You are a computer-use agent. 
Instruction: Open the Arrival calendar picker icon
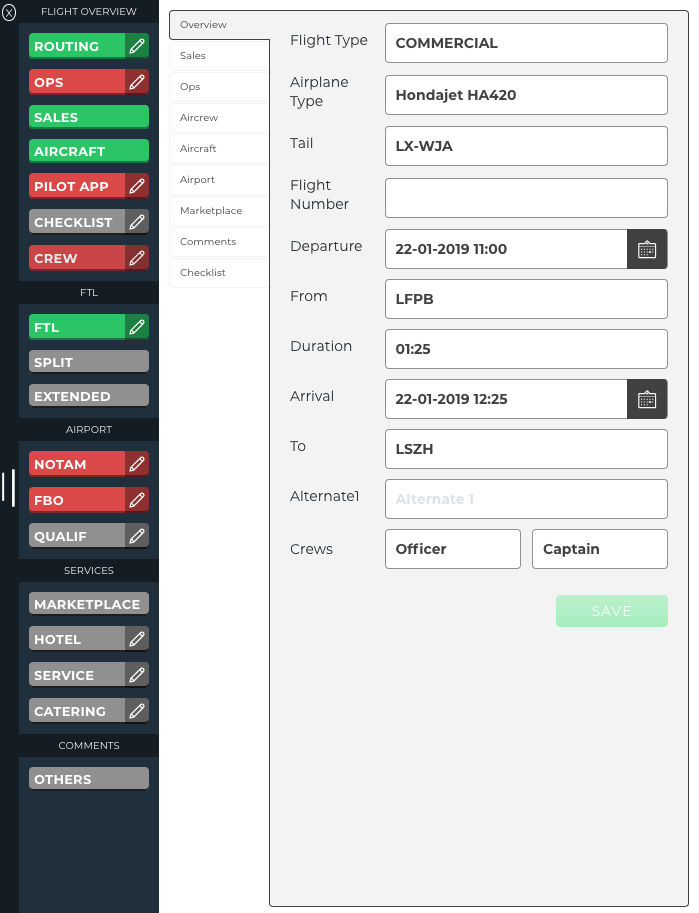pos(647,399)
